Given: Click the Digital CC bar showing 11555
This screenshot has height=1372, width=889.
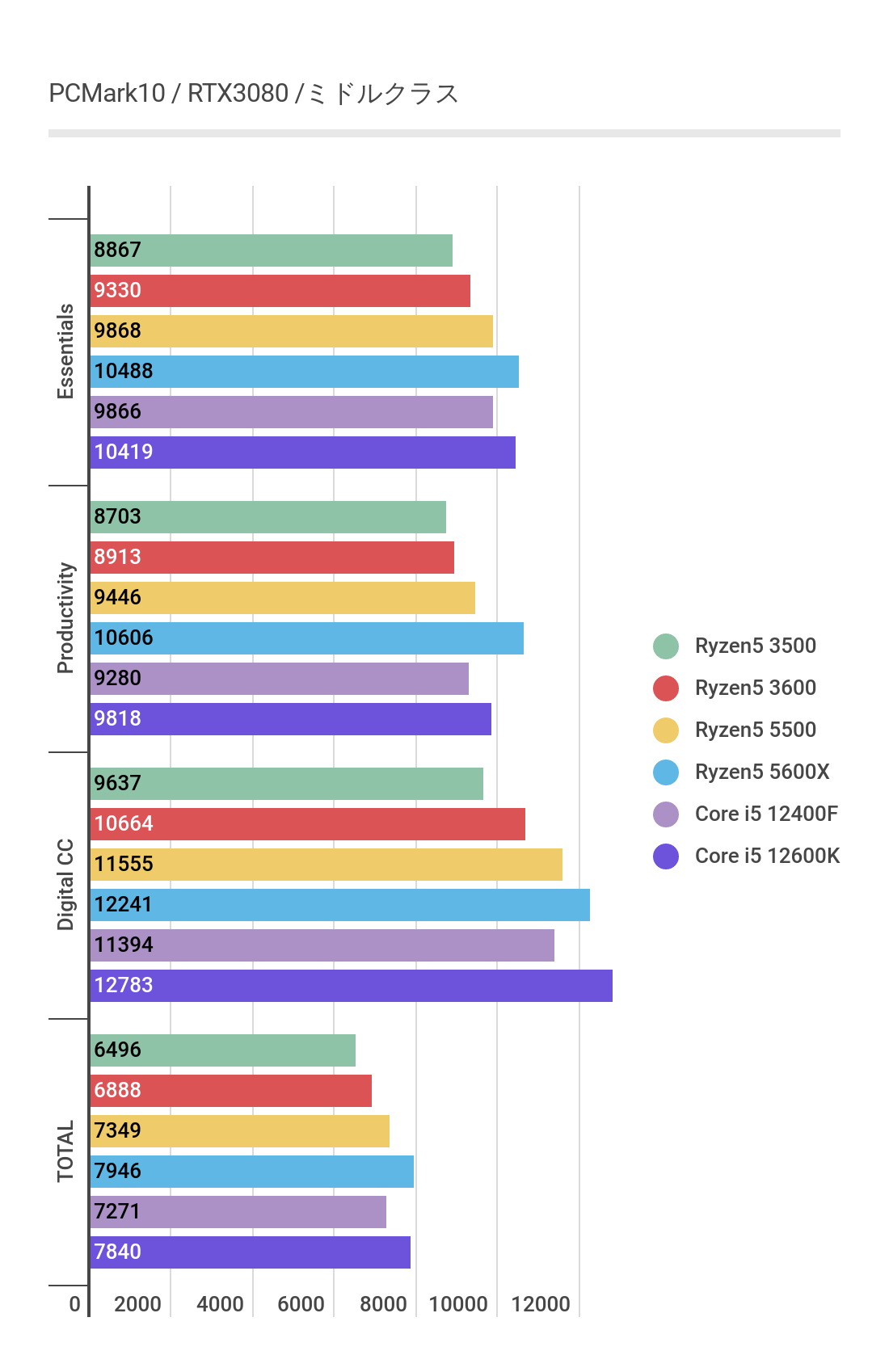Looking at the screenshot, I should pyautogui.click(x=326, y=865).
